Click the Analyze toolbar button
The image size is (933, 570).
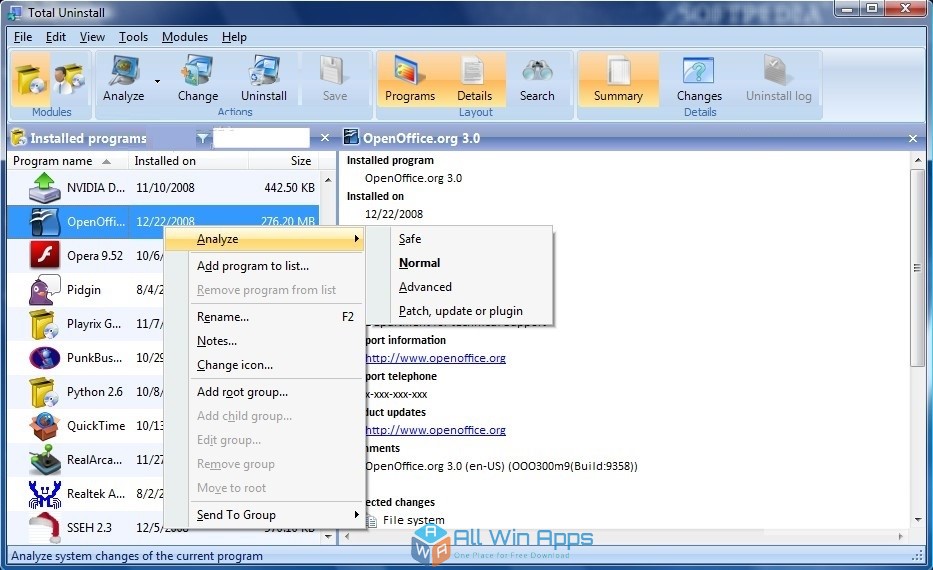click(123, 79)
